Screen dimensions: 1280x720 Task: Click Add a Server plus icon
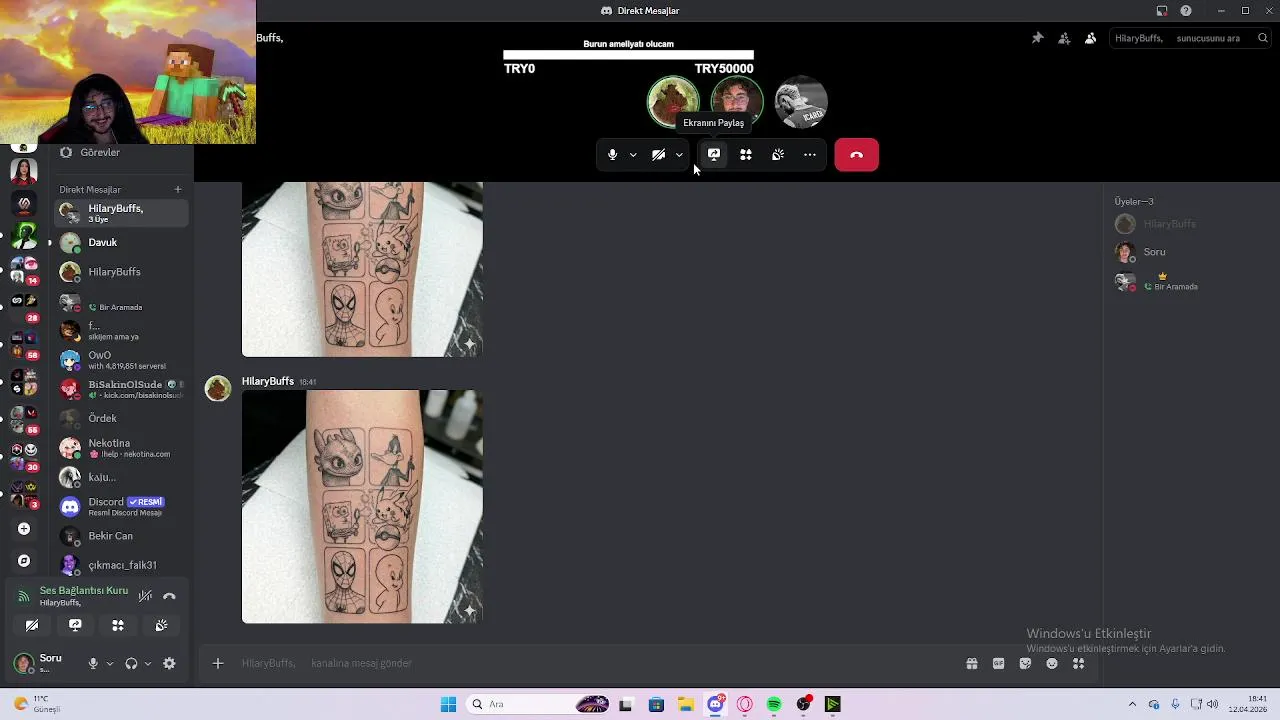(24, 529)
